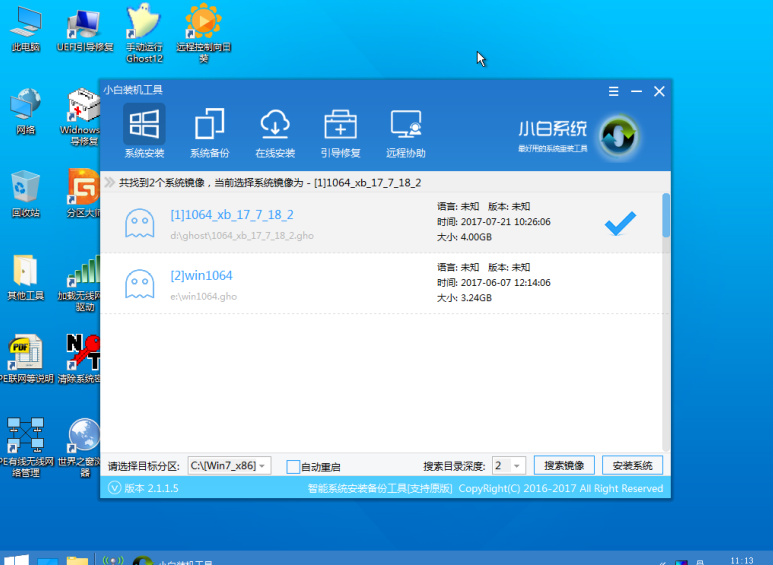Viewport: 773px width, 565px height.
Task: Click the taskbar clock showing 11:13
Action: pyautogui.click(x=741, y=561)
